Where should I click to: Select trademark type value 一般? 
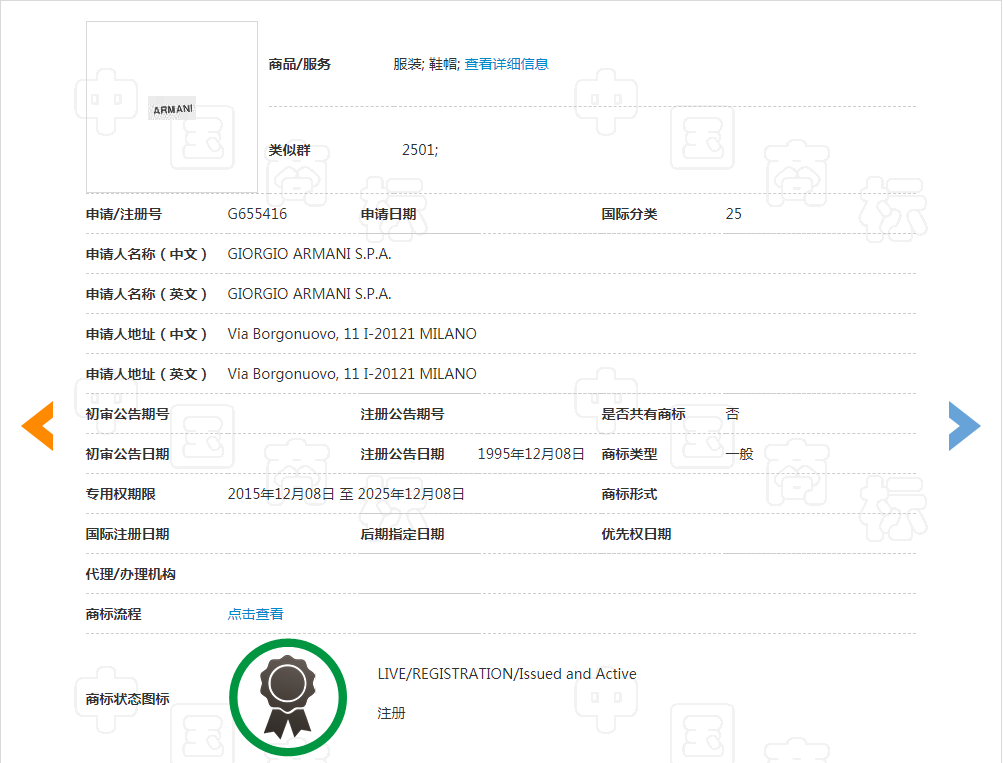(x=739, y=454)
